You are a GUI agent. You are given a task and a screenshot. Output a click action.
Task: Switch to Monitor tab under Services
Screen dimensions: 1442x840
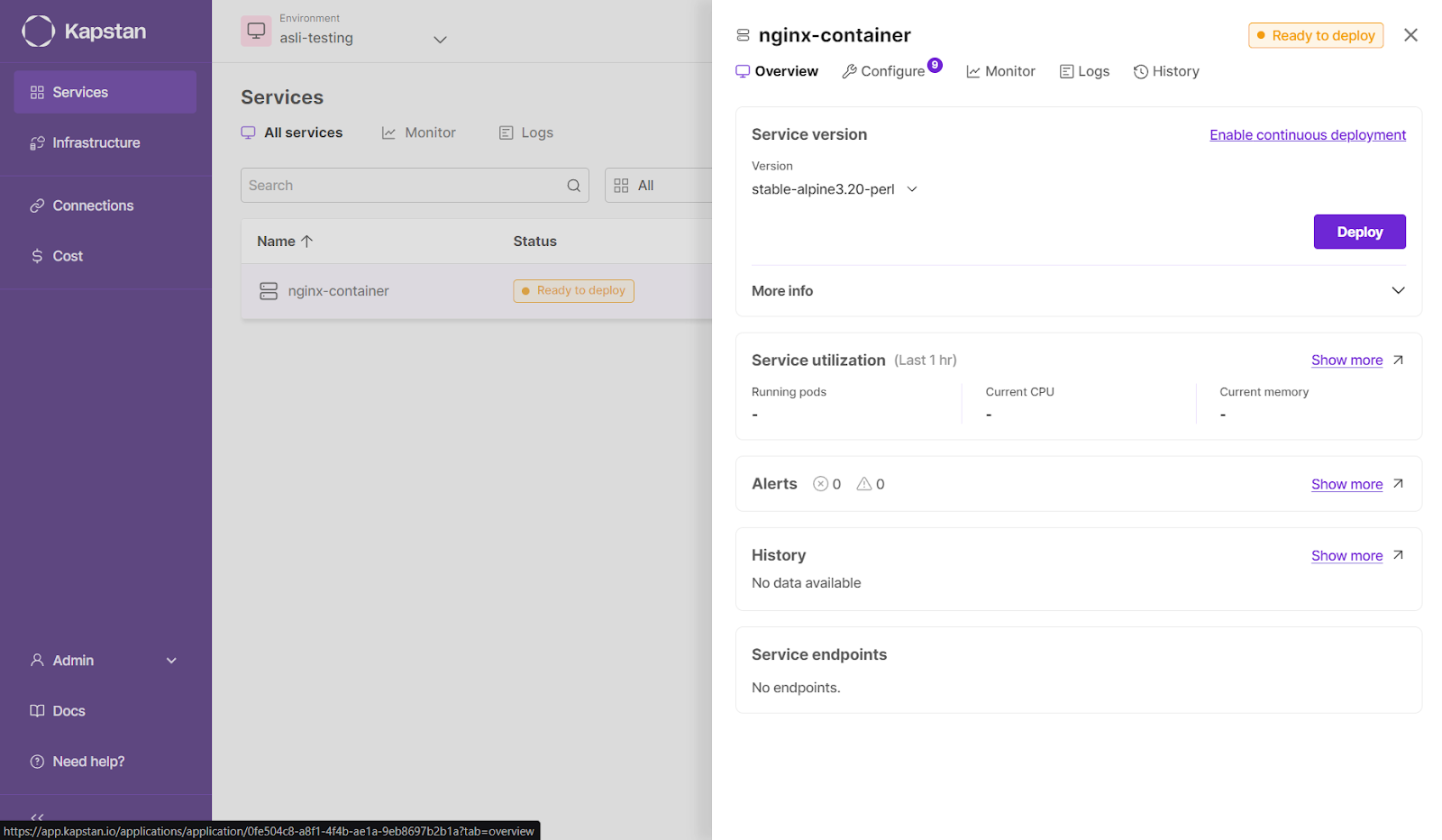click(x=419, y=132)
